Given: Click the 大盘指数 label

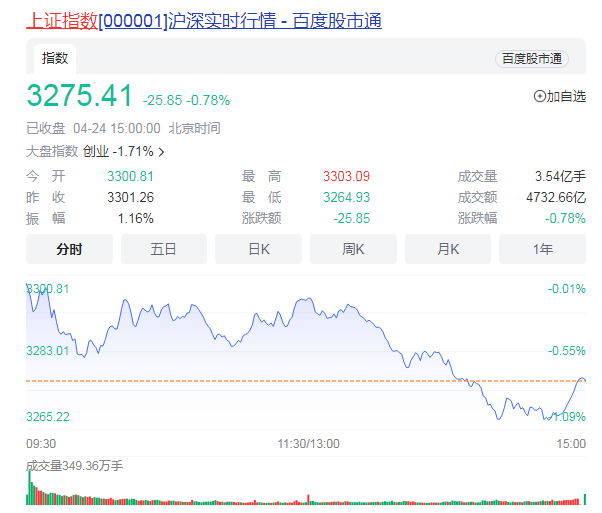Looking at the screenshot, I should [51, 152].
